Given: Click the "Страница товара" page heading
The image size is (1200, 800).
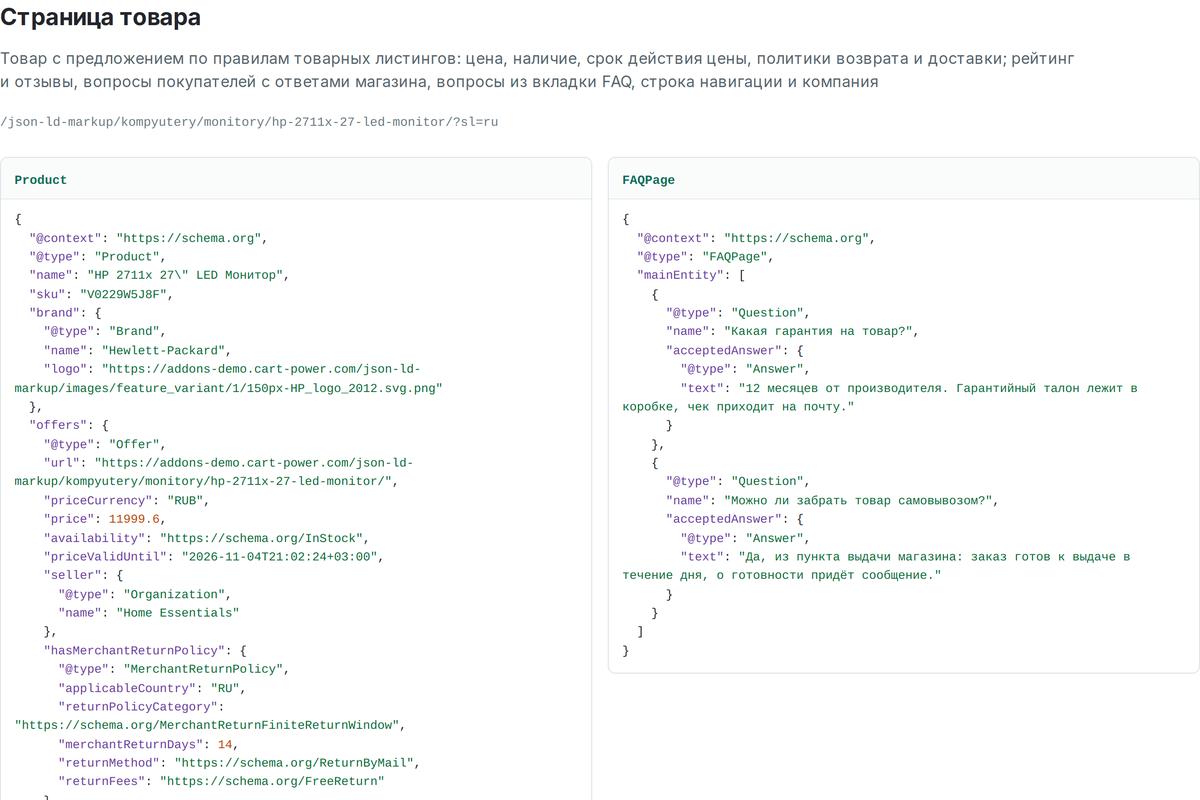Looking at the screenshot, I should tap(101, 17).
